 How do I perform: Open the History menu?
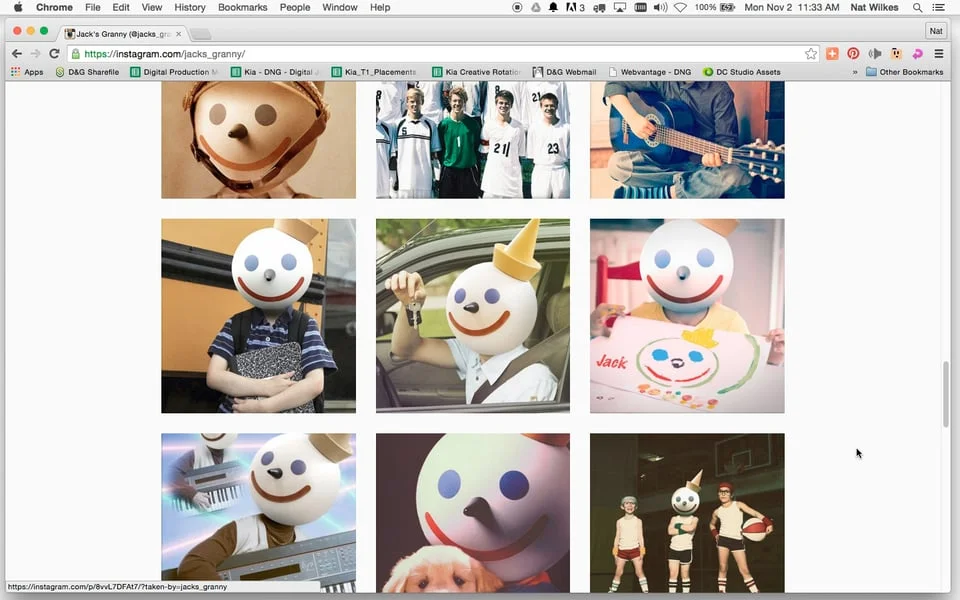coord(190,7)
